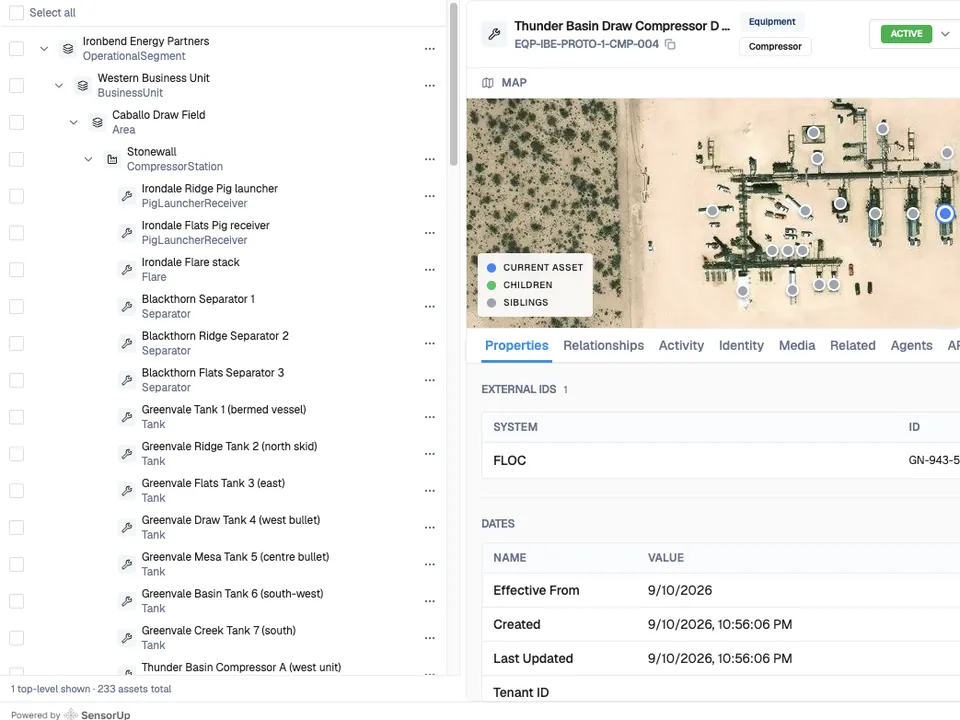This screenshot has width=960, height=720.
Task: Click the EXTERNAL IDS section heading
Action: (x=519, y=389)
